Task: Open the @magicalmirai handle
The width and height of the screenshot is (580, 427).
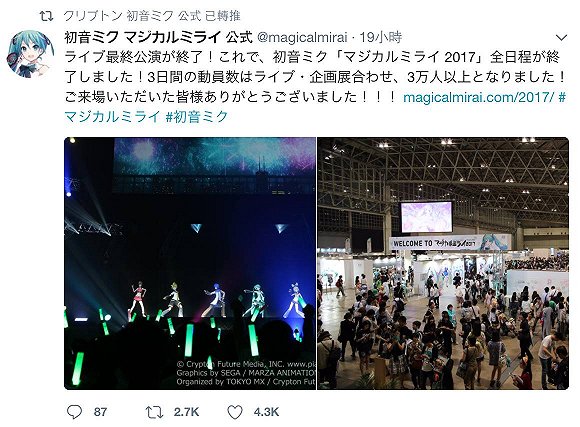Action: [x=302, y=37]
